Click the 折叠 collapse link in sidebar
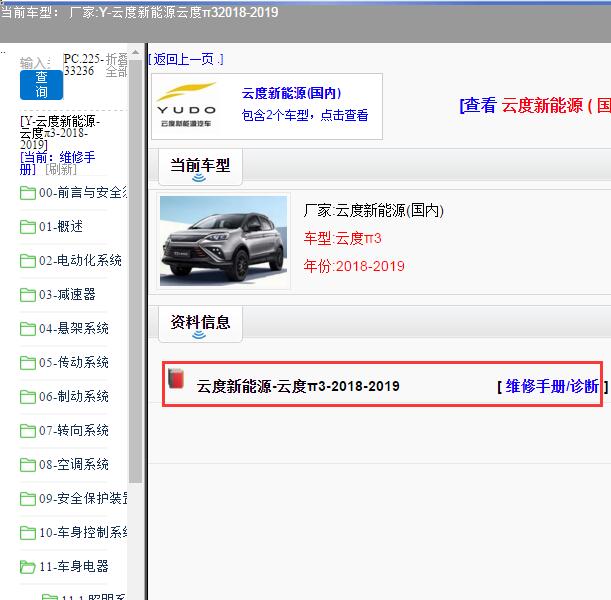611x600 pixels. click(117, 59)
